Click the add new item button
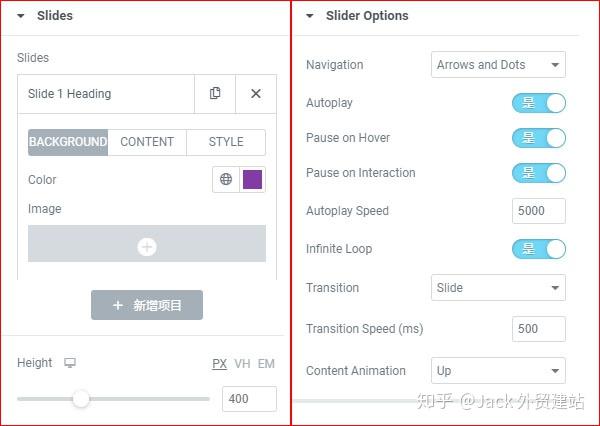Screen dimensions: 600x426 pos(147,305)
